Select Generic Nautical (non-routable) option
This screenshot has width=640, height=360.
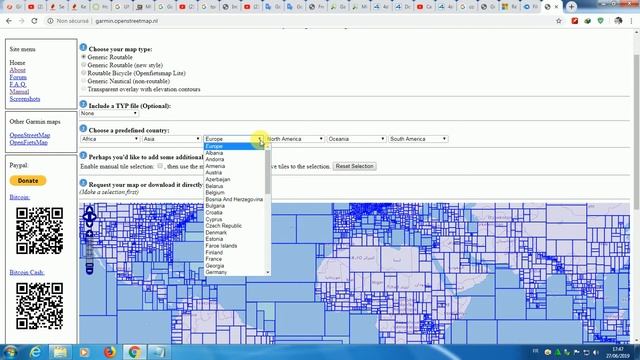[x=84, y=81]
